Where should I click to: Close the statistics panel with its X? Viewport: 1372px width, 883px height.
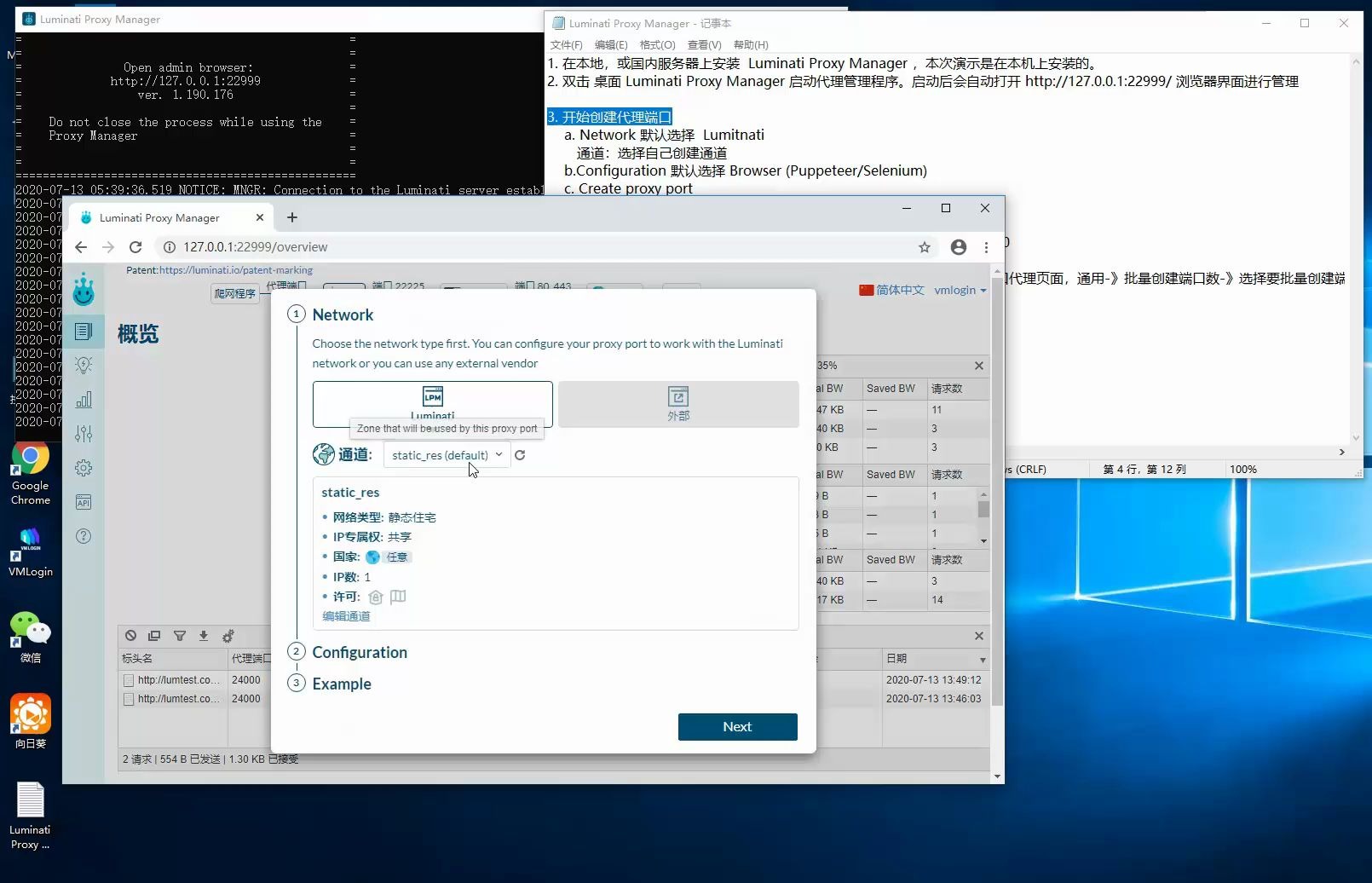[979, 366]
